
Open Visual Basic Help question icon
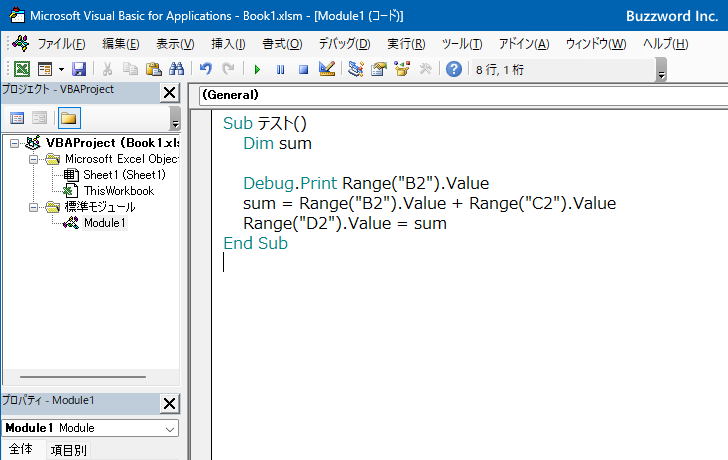[454, 69]
